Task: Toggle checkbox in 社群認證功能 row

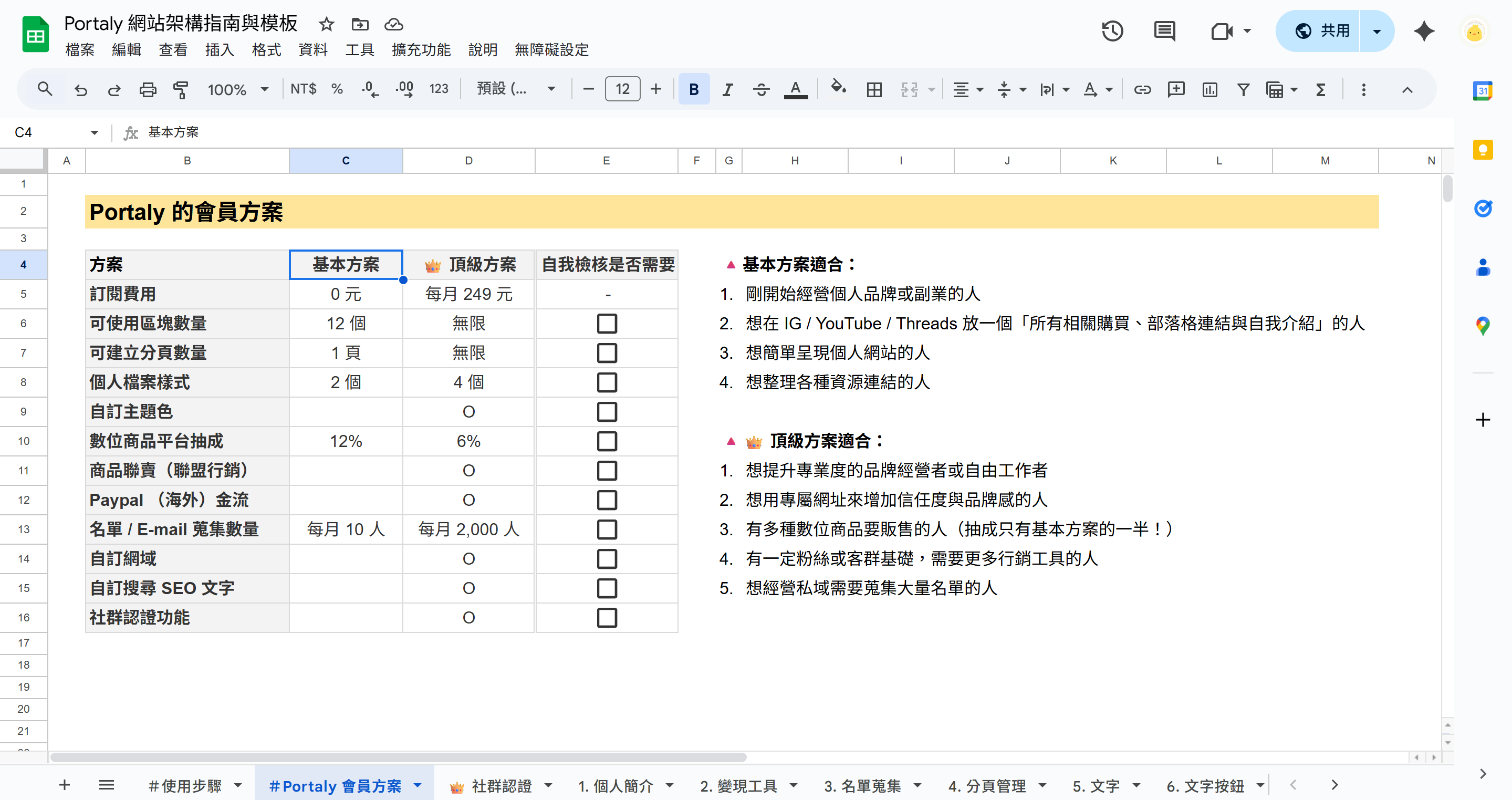Action: point(607,617)
